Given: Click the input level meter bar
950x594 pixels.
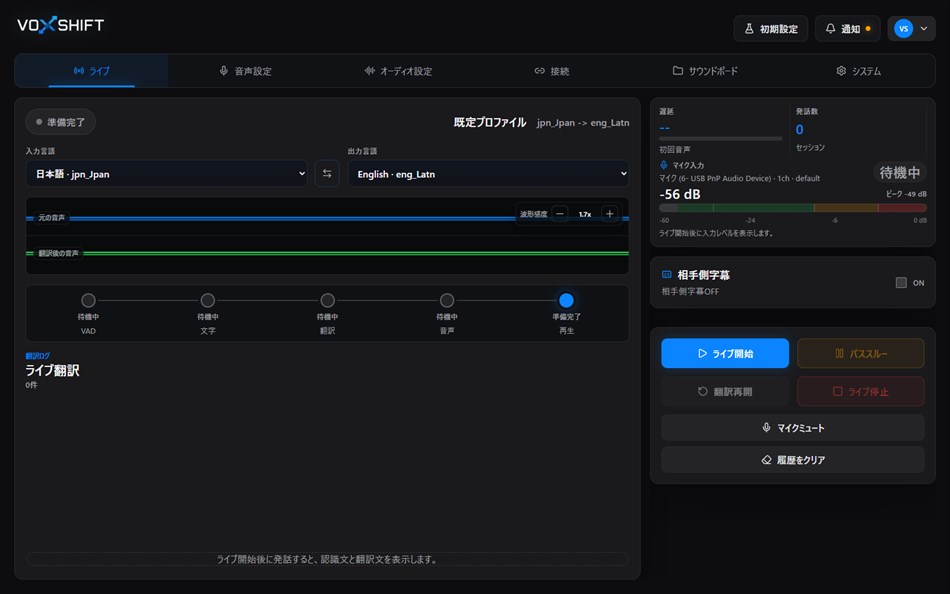Looking at the screenshot, I should coord(792,208).
